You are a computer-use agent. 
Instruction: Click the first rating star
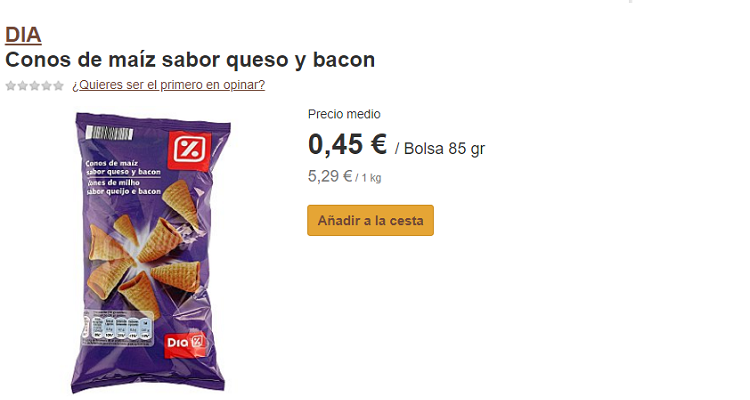point(11,86)
